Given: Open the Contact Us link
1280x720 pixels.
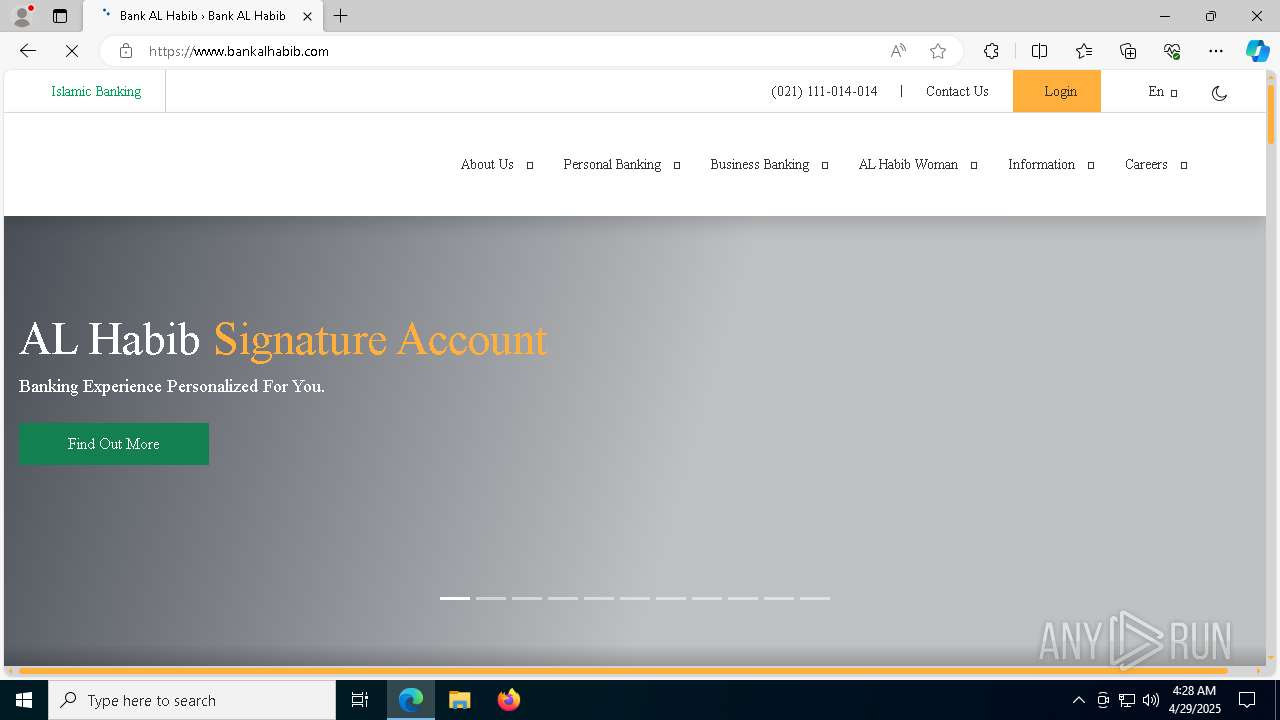Looking at the screenshot, I should [x=957, y=91].
